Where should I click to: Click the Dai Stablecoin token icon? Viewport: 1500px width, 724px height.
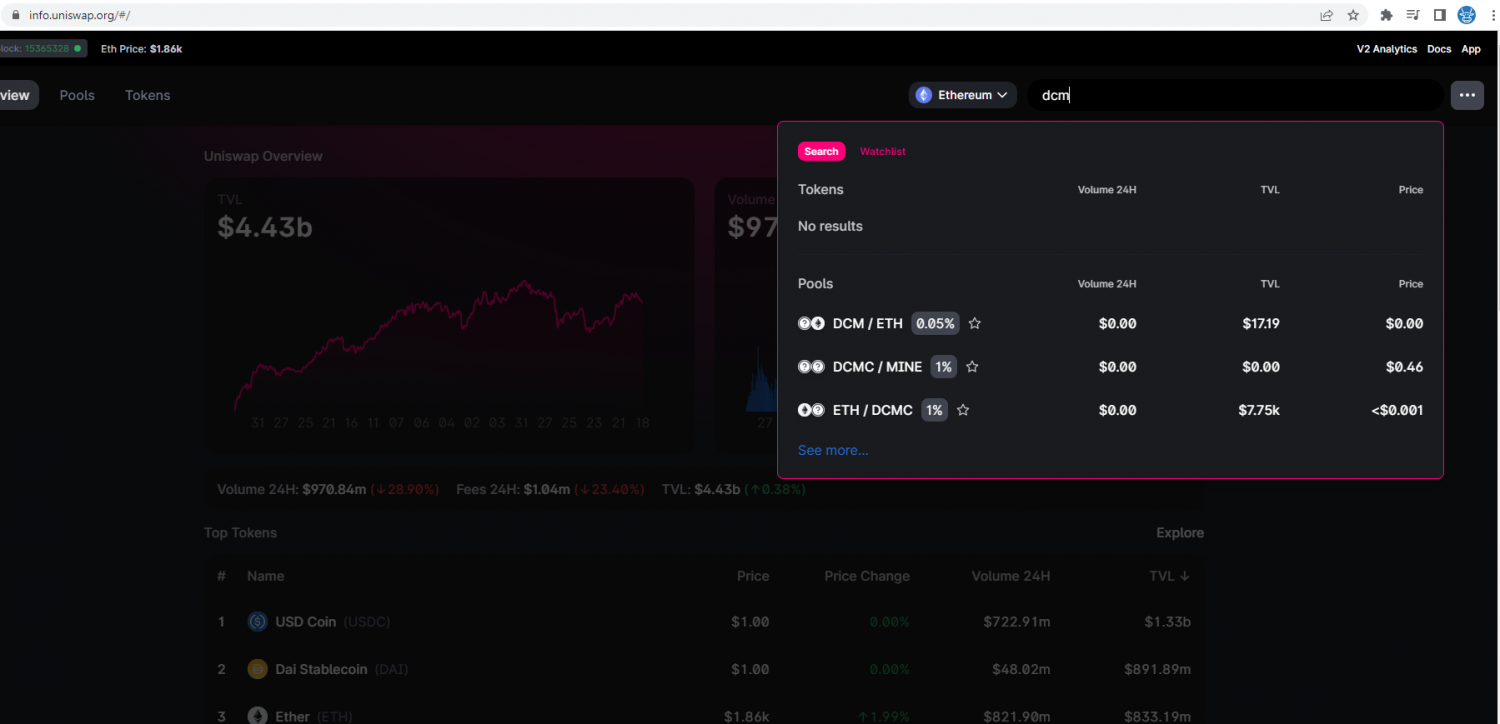257,669
